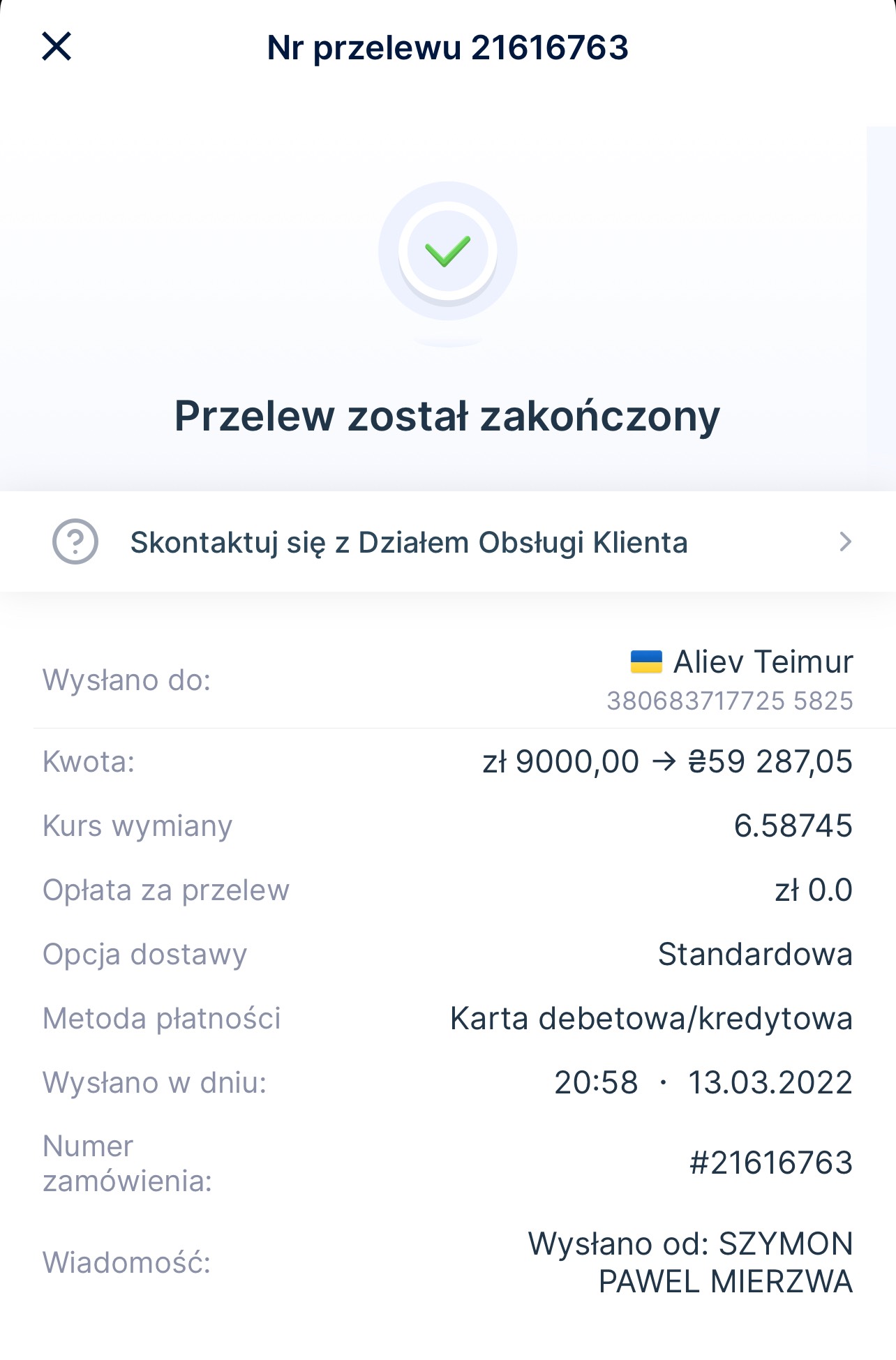Image resolution: width=896 pixels, height=1360 pixels.
Task: Tap order number #21616763
Action: [771, 1163]
